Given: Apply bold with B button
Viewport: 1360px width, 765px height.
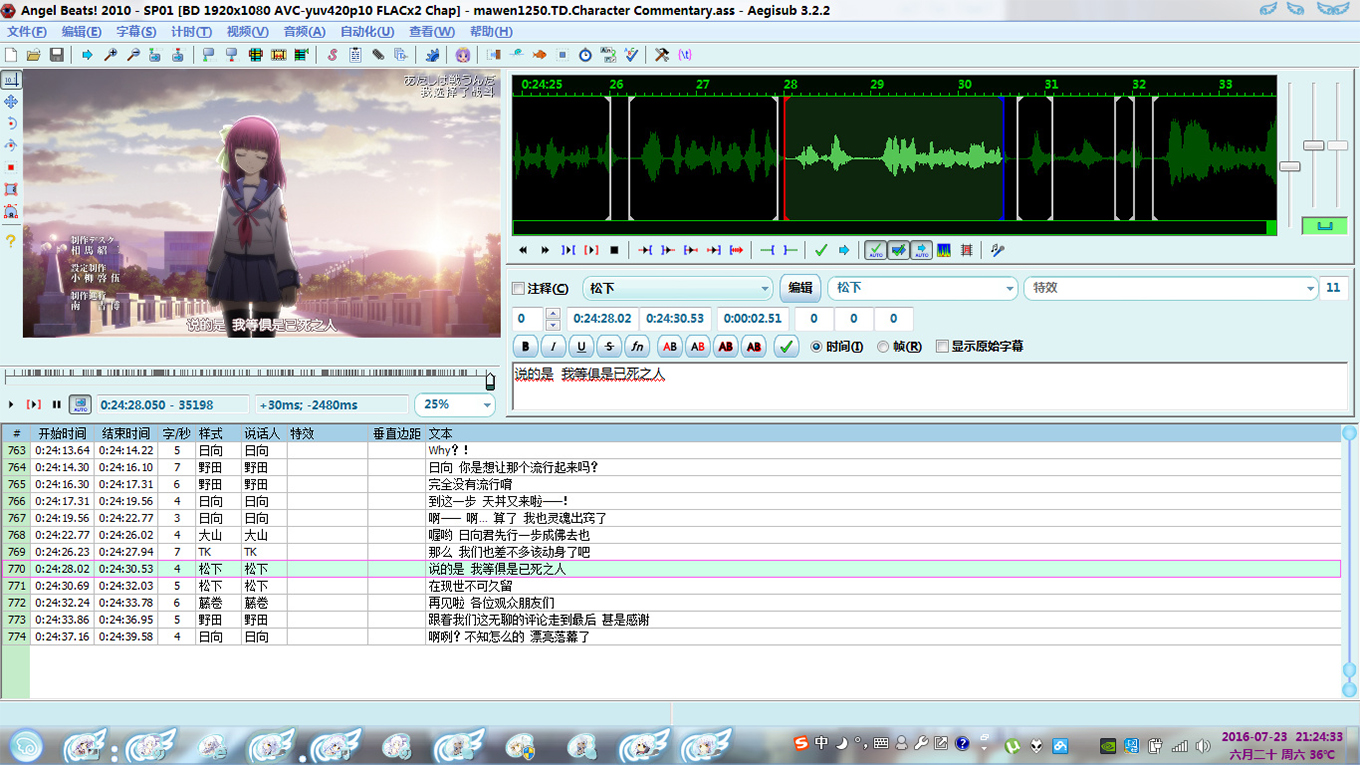Looking at the screenshot, I should point(525,346).
